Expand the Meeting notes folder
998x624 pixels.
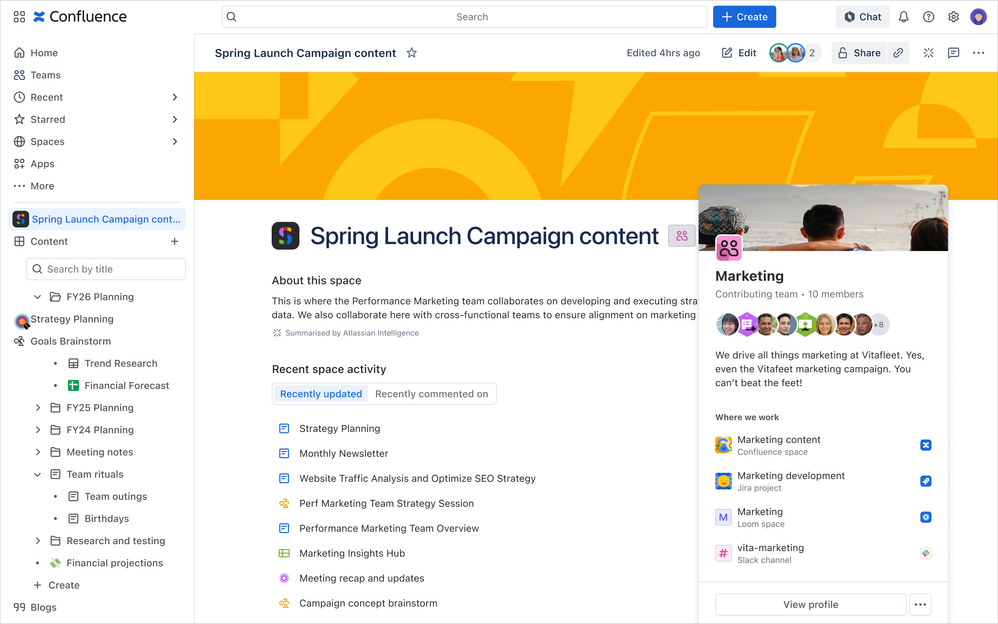37,452
